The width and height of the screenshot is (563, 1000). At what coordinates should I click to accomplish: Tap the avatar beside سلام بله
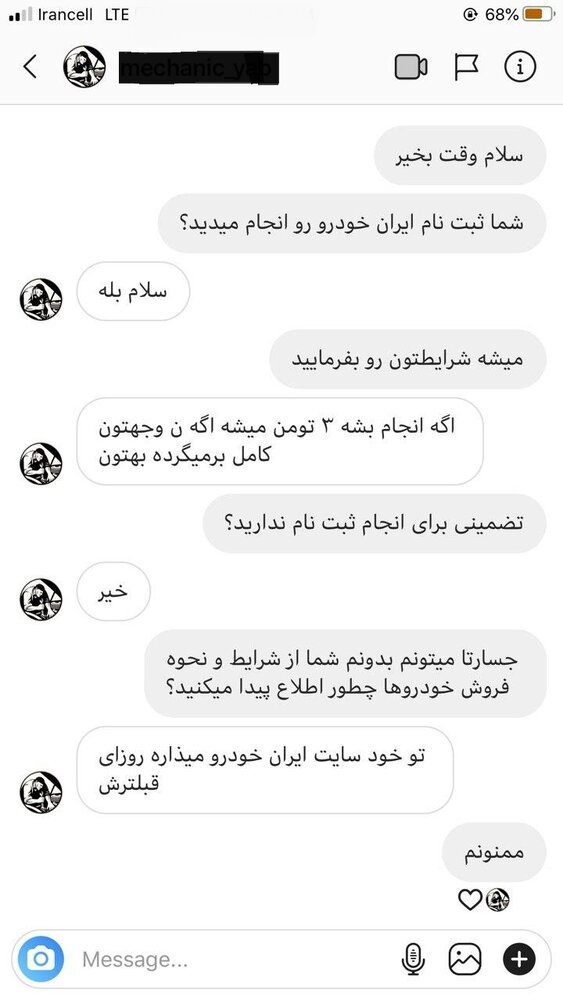[x=41, y=299]
